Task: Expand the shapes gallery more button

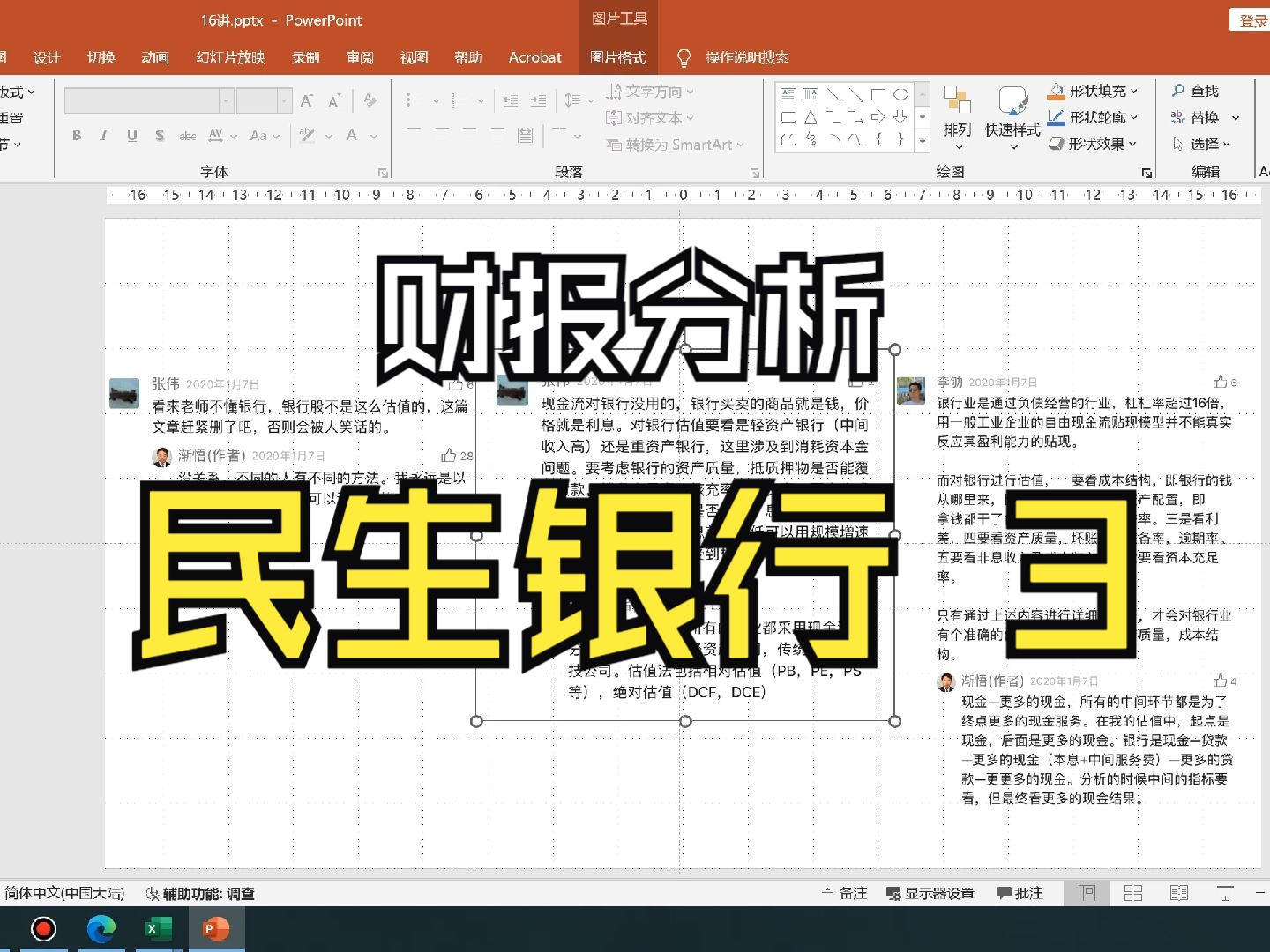Action: [923, 140]
